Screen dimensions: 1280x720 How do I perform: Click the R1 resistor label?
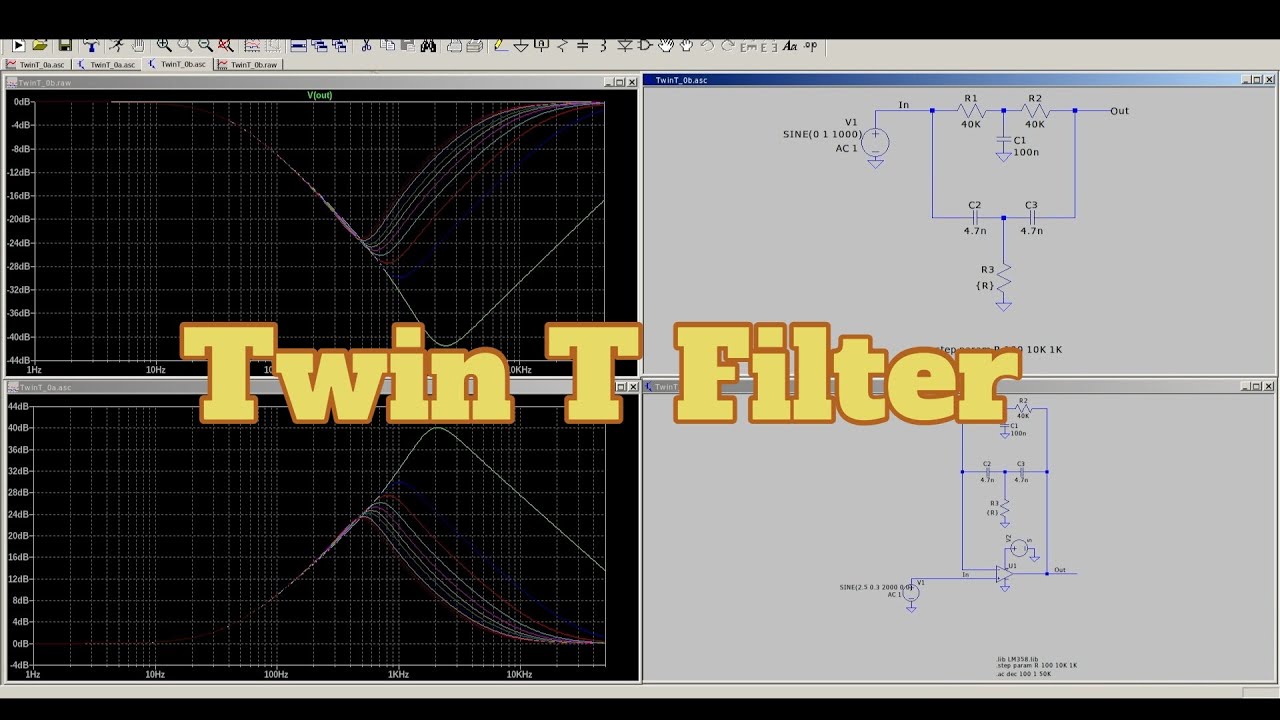(x=970, y=99)
